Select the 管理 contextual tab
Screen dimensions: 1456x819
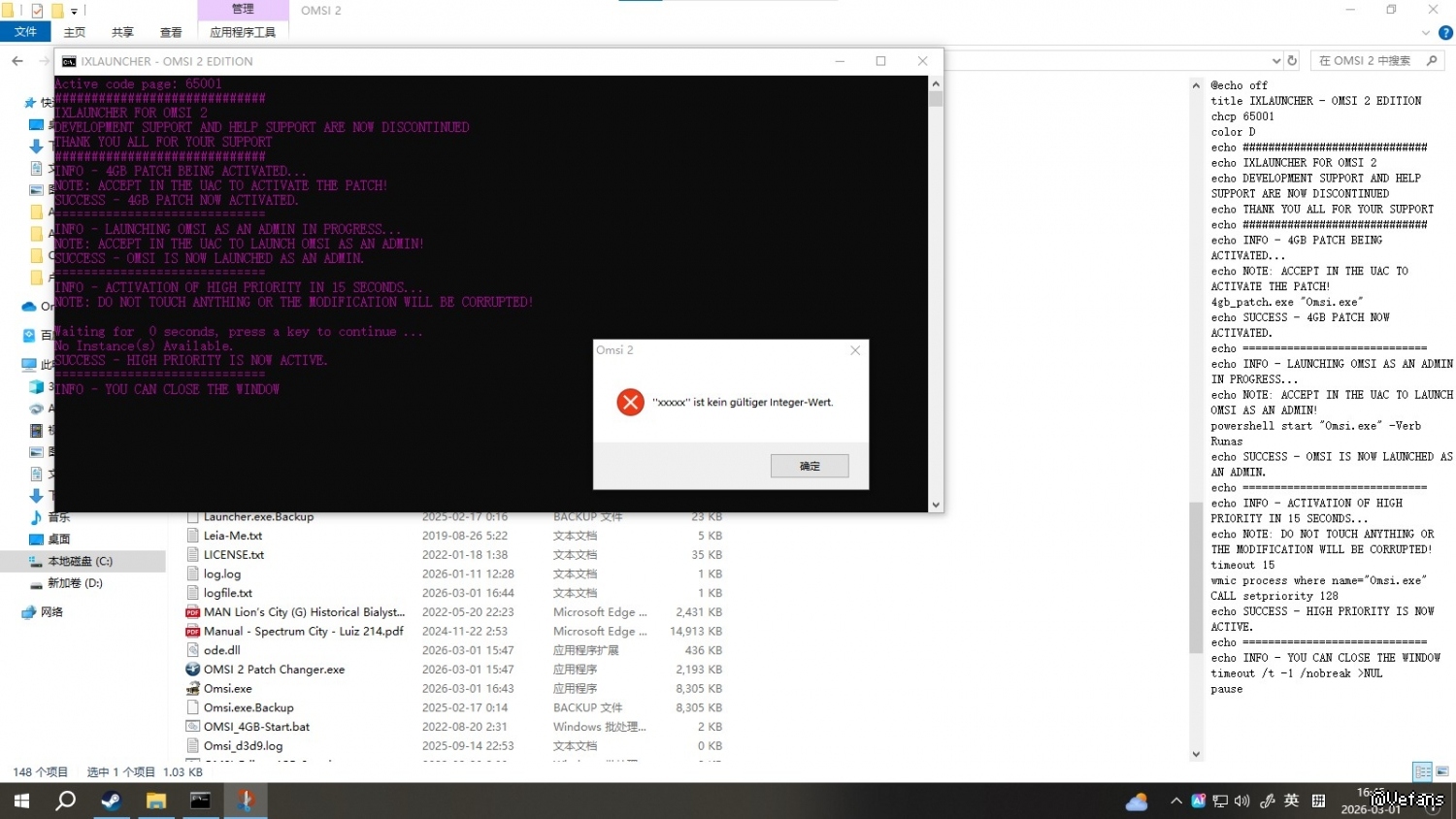(243, 9)
